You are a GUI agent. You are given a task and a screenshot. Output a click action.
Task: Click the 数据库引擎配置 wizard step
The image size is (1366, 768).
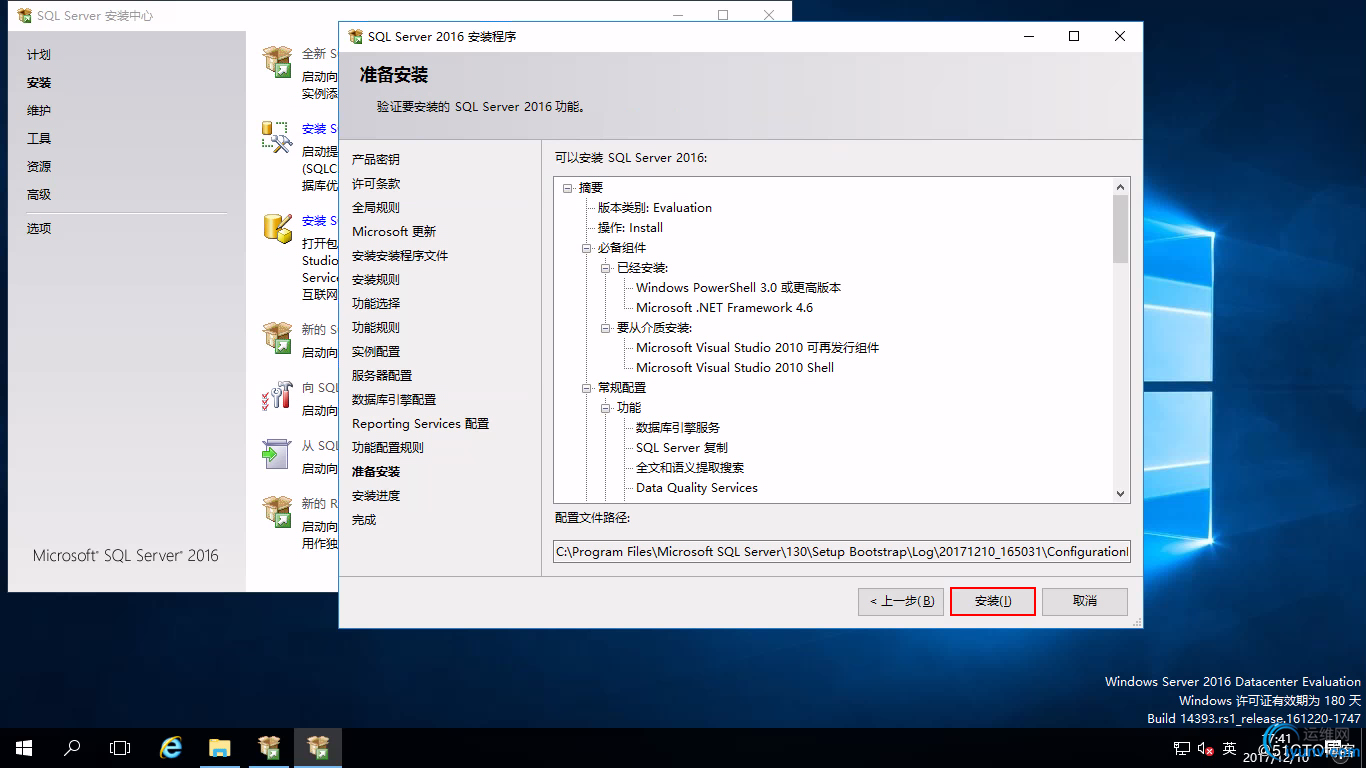pos(394,400)
